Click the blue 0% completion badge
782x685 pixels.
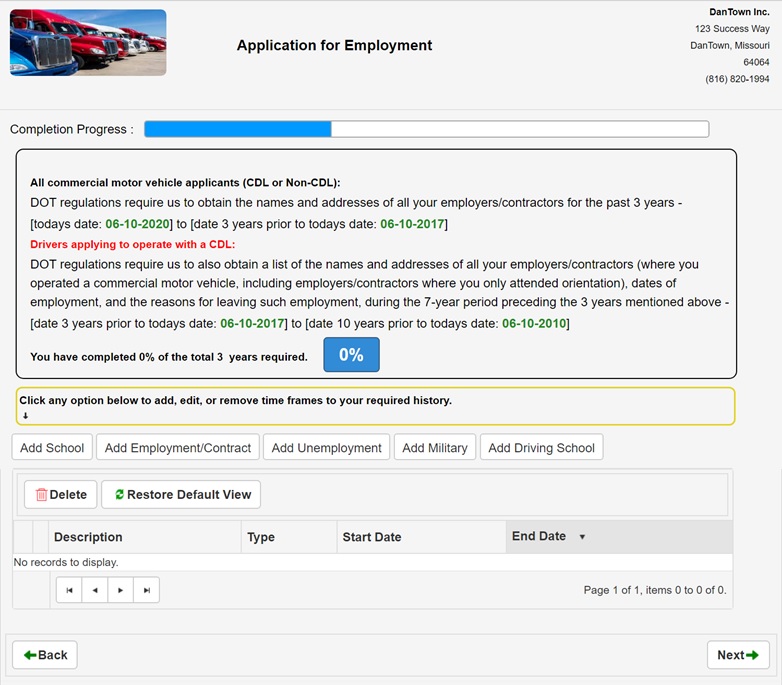[x=351, y=355]
